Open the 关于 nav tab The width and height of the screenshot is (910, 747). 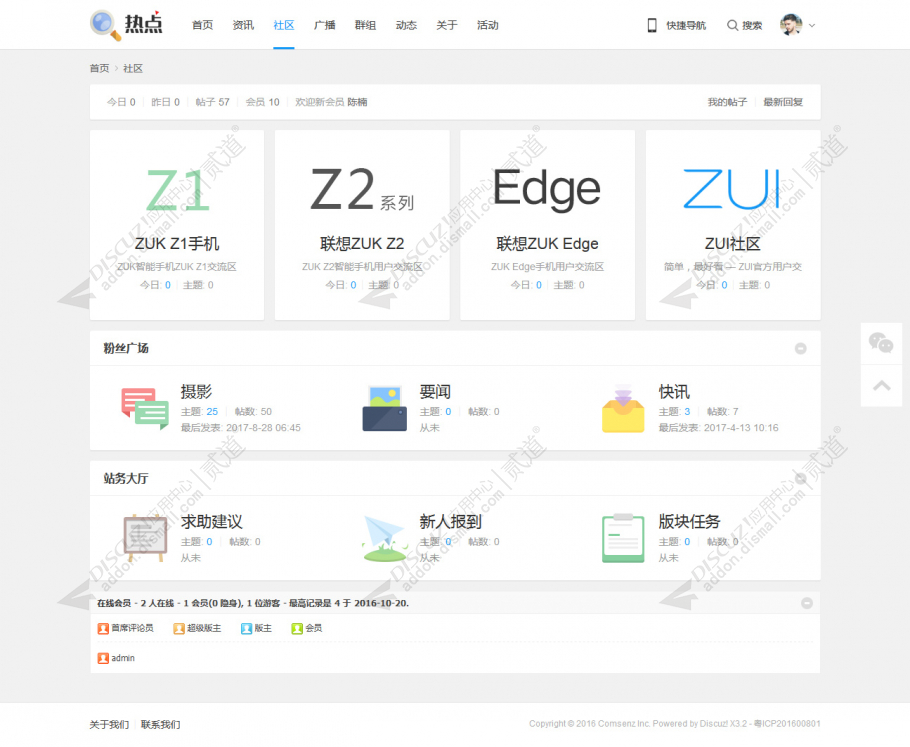[x=447, y=25]
